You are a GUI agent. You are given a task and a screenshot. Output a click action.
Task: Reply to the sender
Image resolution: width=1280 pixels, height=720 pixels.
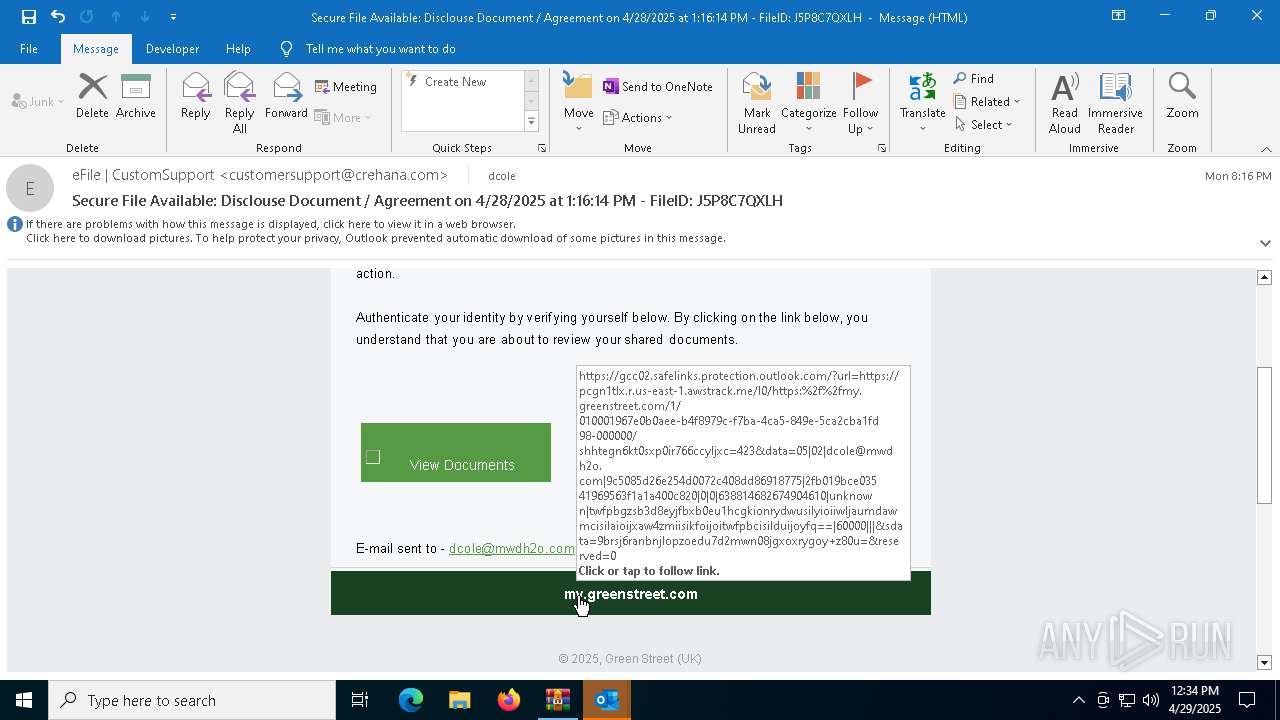pyautogui.click(x=196, y=98)
